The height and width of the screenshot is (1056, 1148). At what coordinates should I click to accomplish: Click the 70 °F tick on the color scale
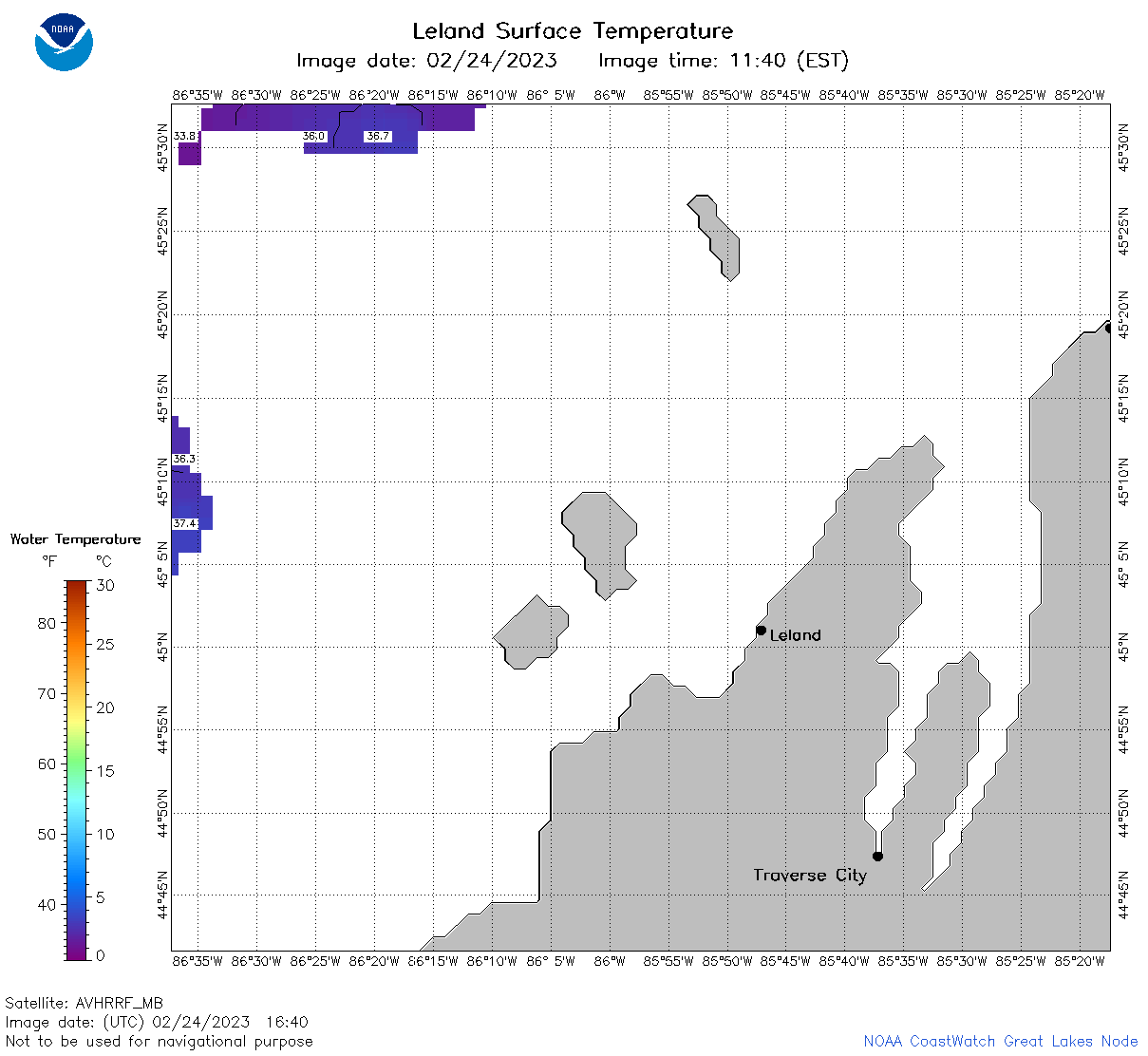tap(47, 694)
